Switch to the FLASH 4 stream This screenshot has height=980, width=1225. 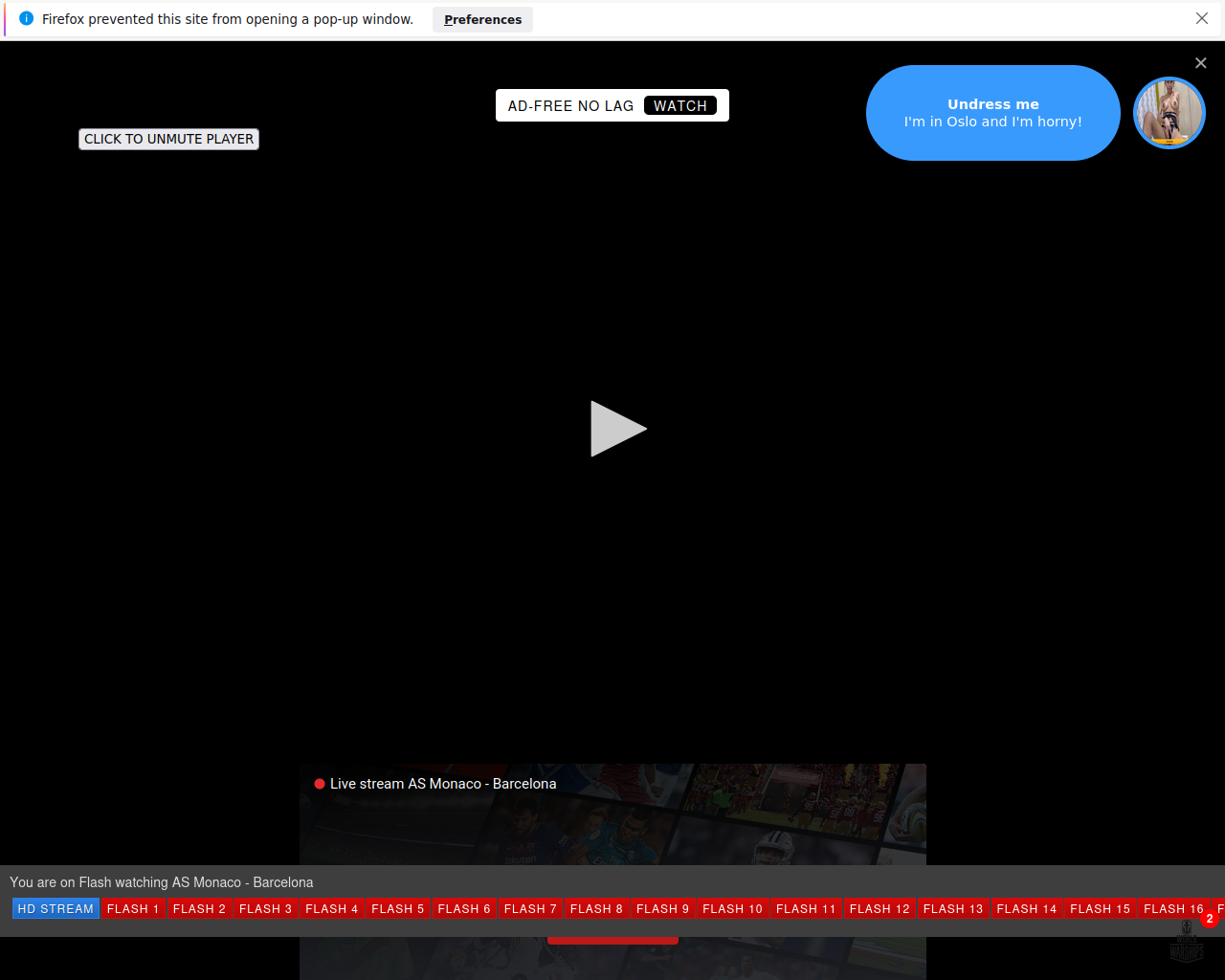331,908
